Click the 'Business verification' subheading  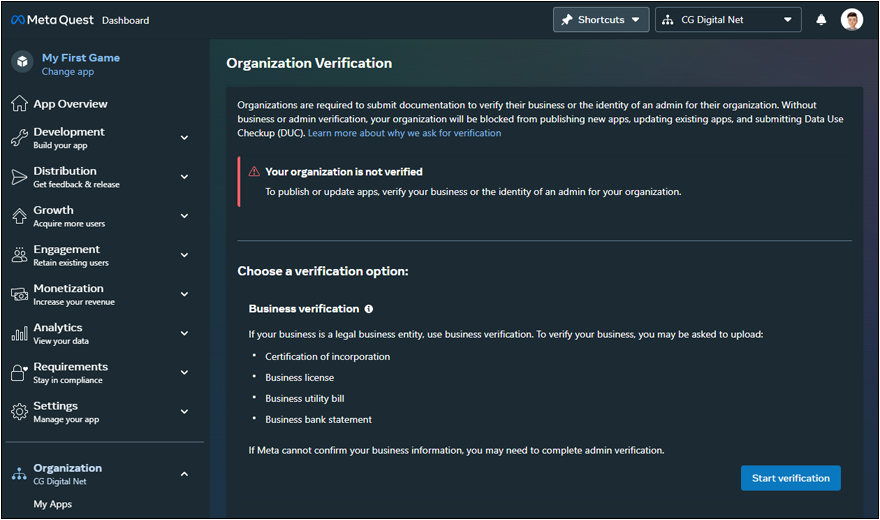(x=304, y=309)
